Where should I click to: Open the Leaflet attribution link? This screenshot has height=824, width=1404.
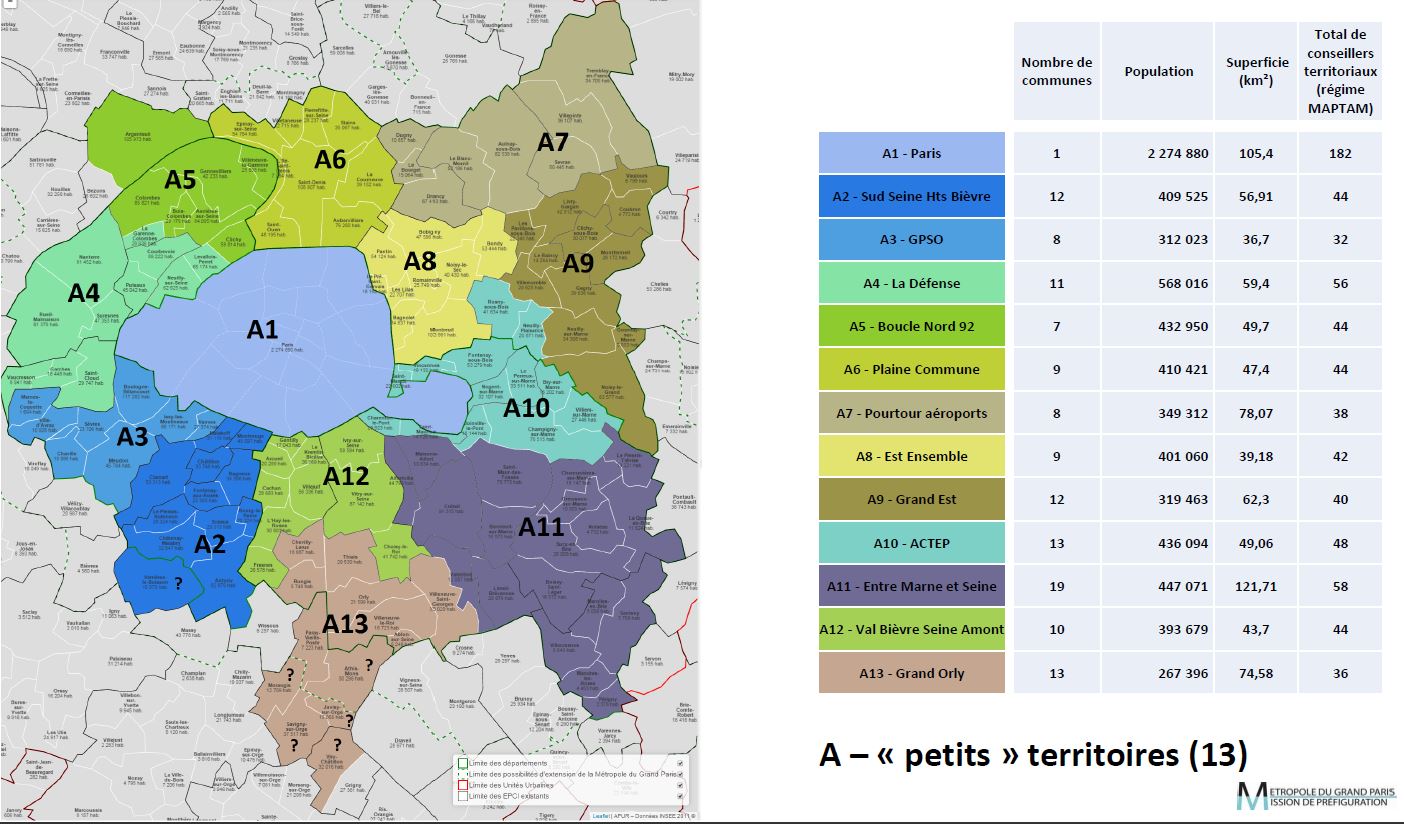click(600, 816)
